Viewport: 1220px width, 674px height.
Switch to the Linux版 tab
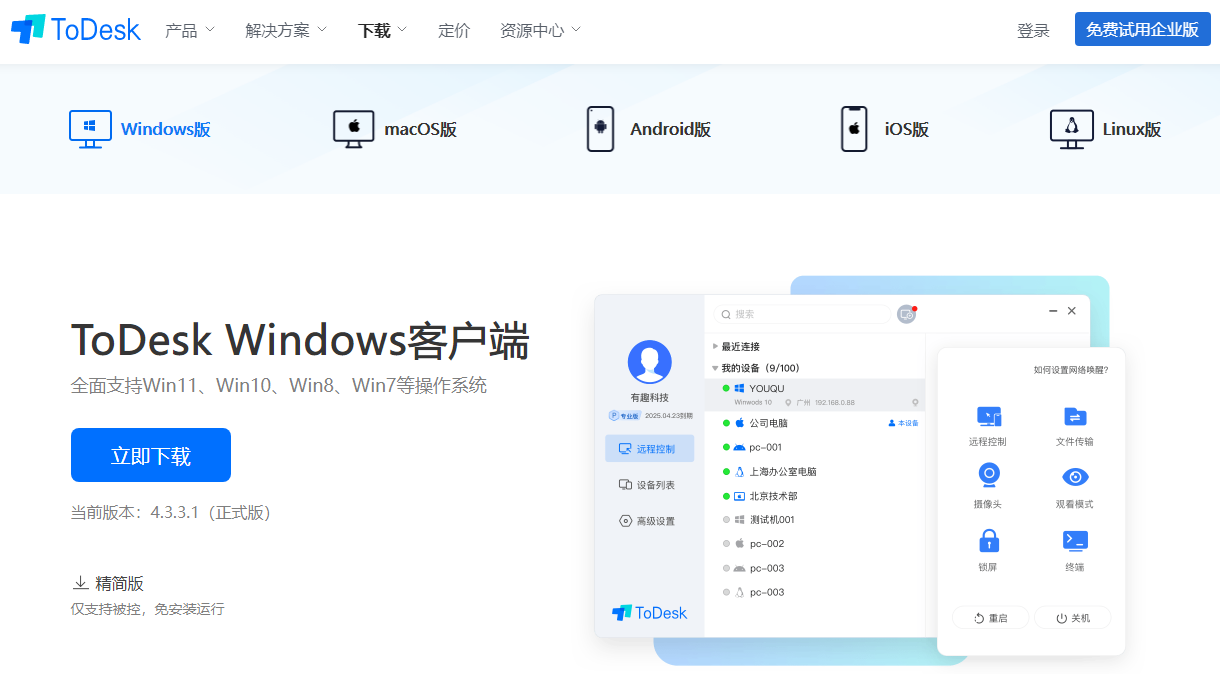[x=1106, y=129]
